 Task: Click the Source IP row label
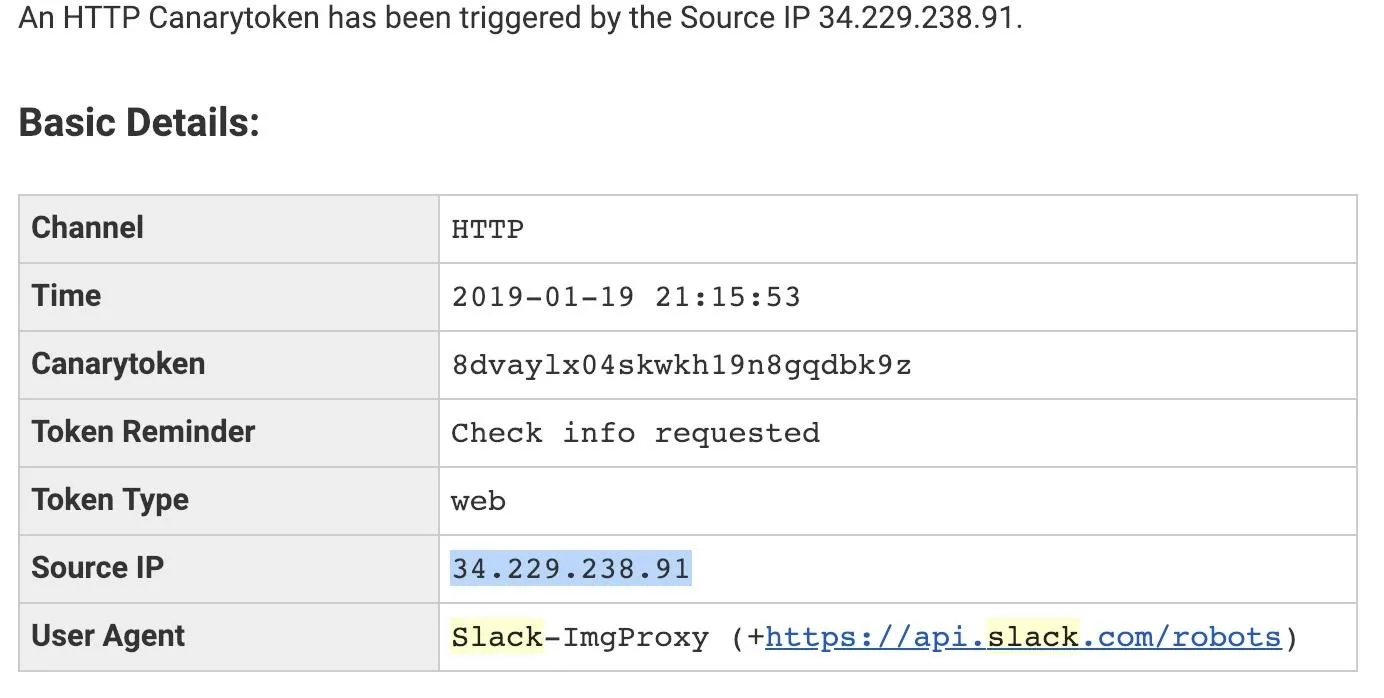click(97, 568)
